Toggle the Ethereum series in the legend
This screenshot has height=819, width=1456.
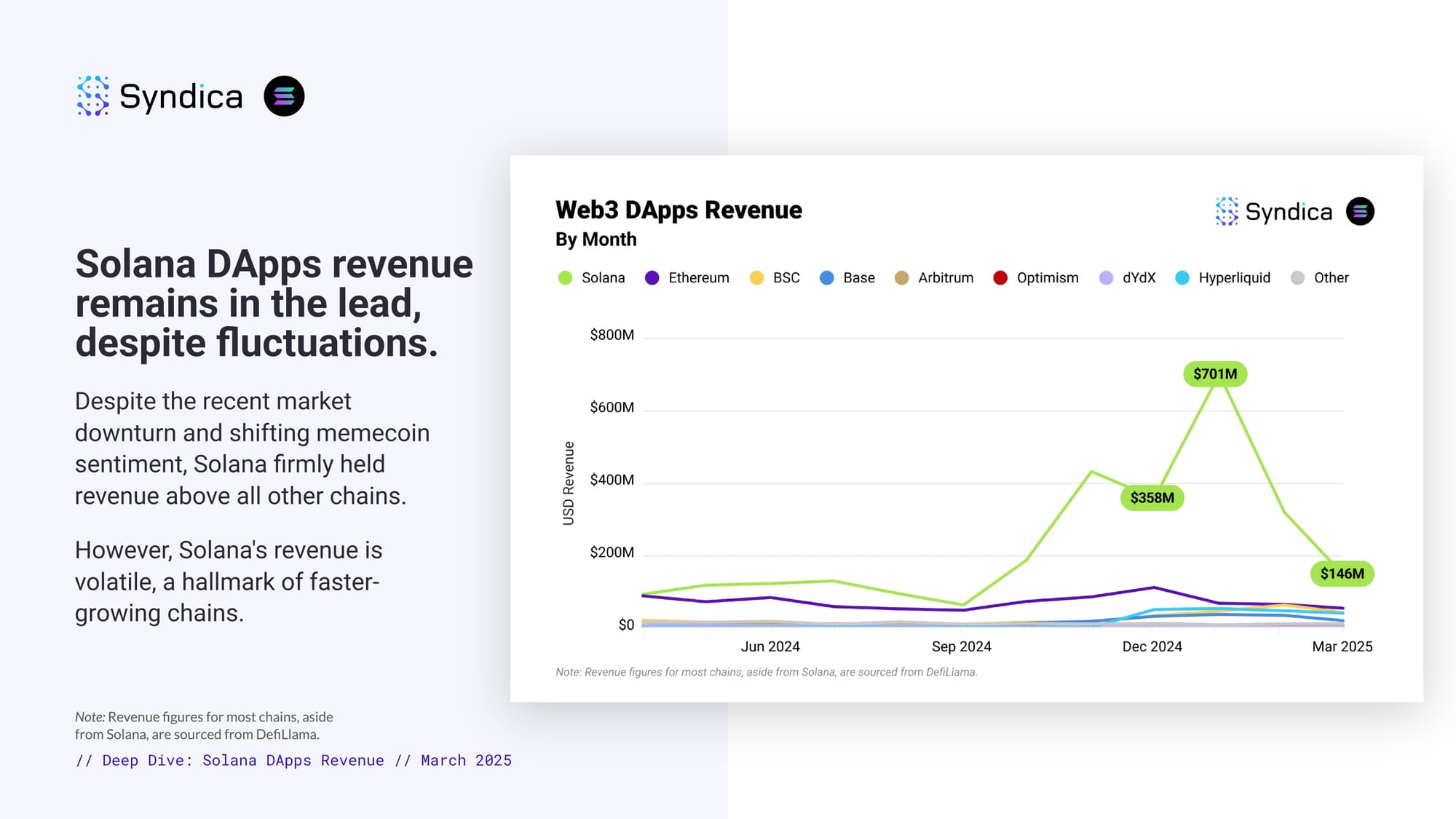click(687, 277)
